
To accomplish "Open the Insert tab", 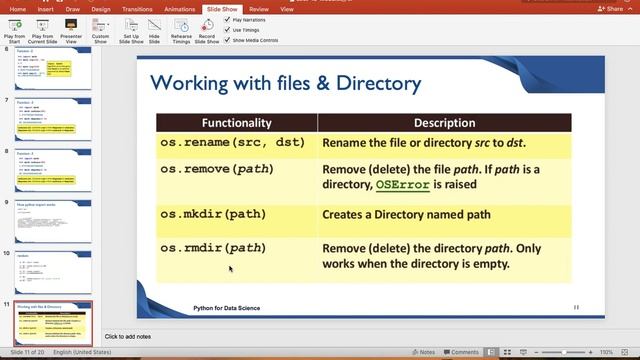I will (x=45, y=9).
